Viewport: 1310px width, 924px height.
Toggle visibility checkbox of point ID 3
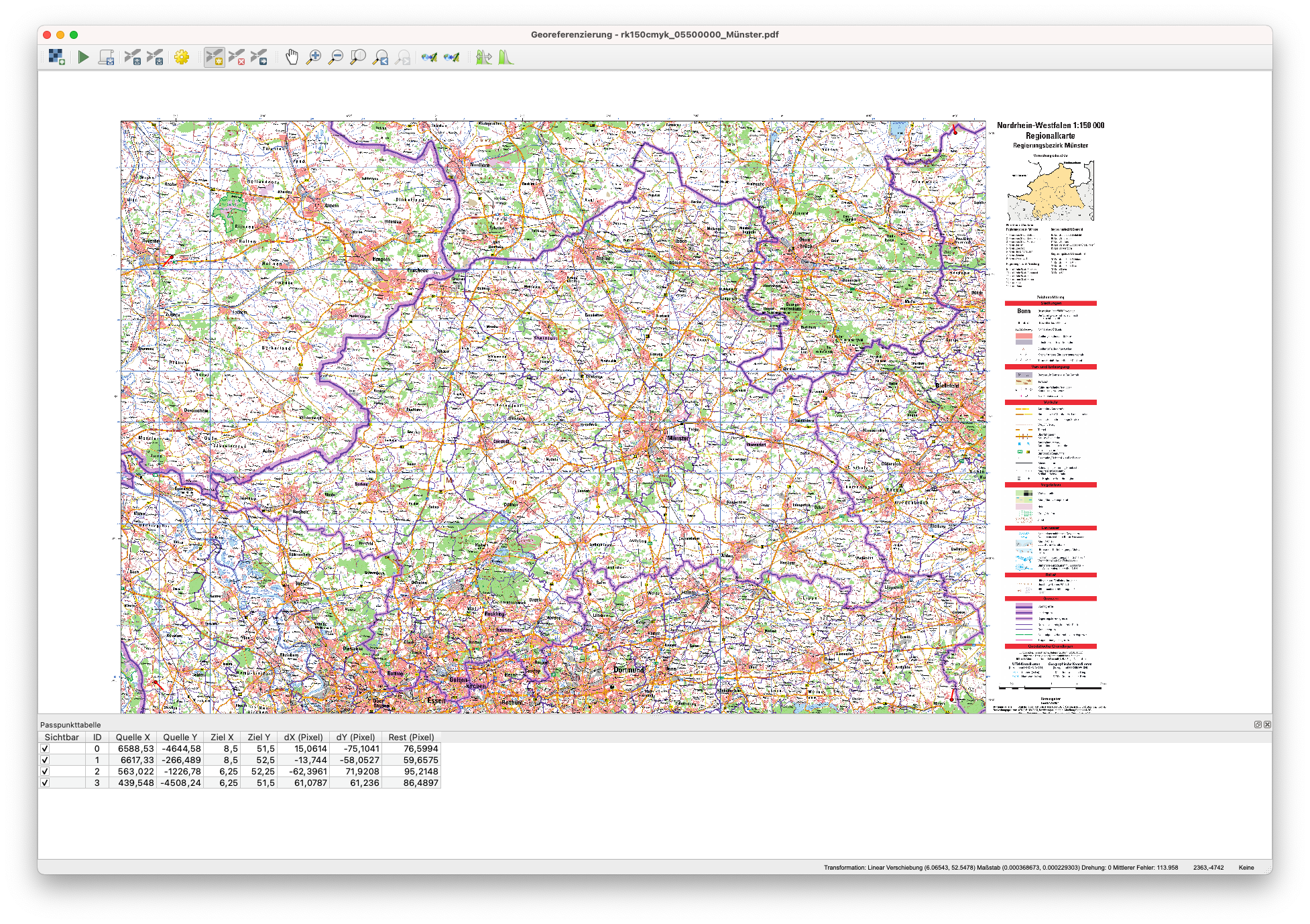coord(45,783)
